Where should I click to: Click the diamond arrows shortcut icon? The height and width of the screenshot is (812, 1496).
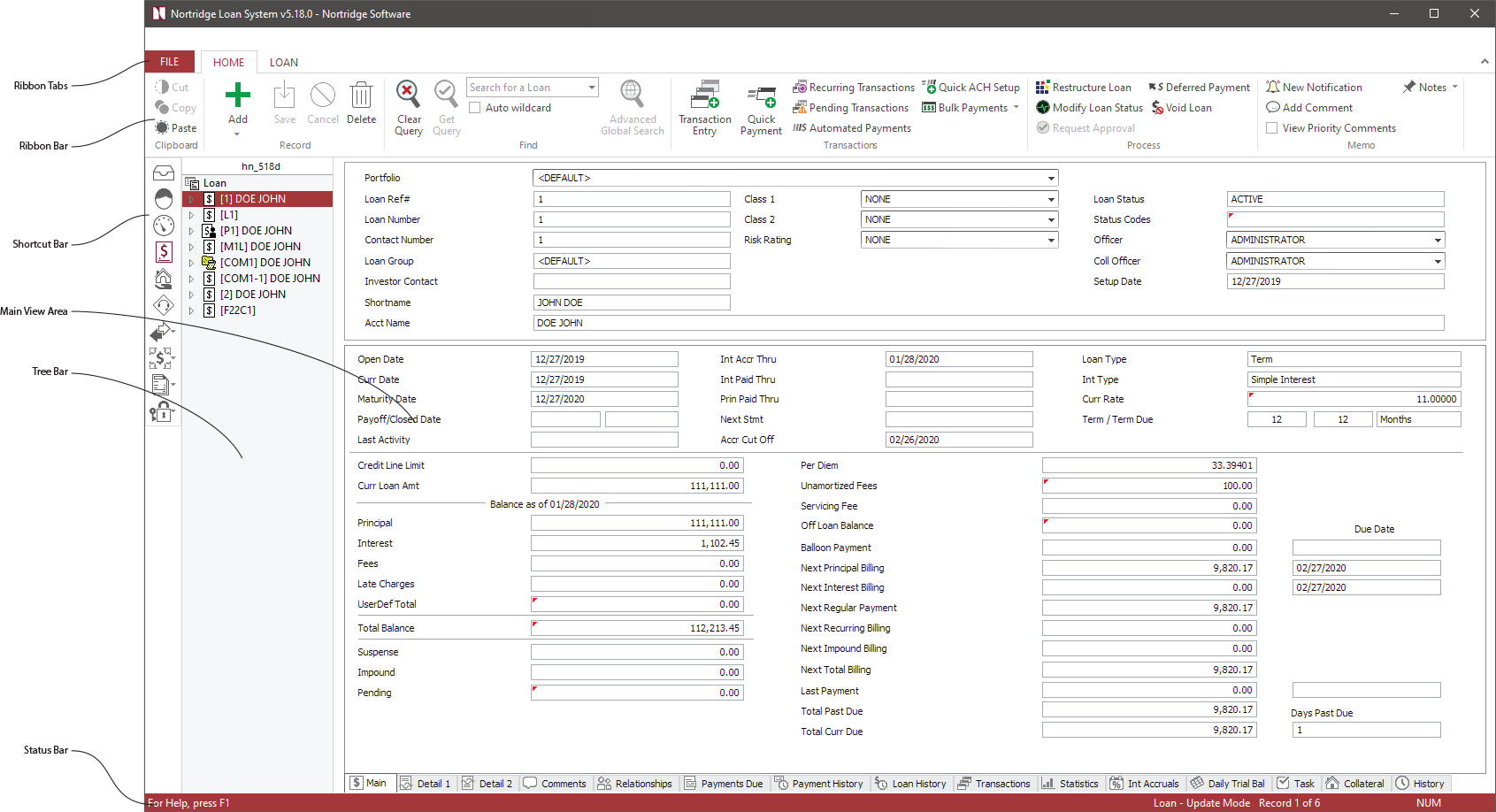tap(164, 306)
